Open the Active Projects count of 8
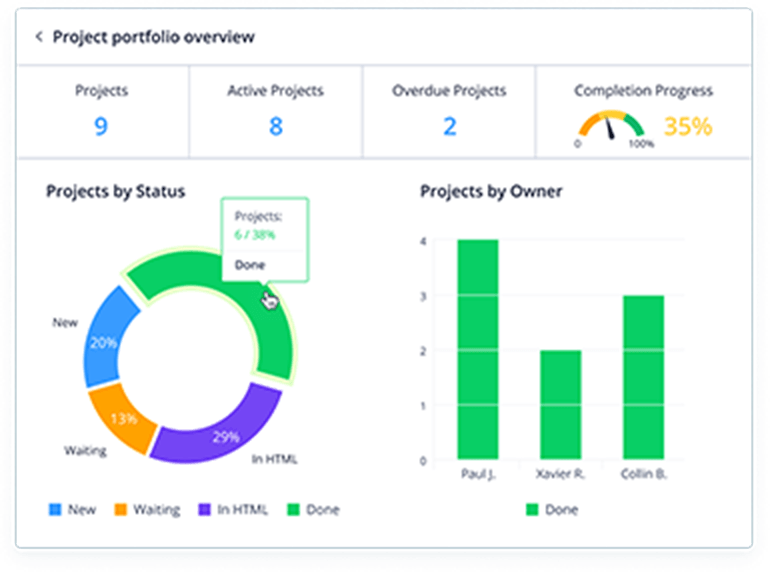The width and height of the screenshot is (770, 572). point(275,126)
